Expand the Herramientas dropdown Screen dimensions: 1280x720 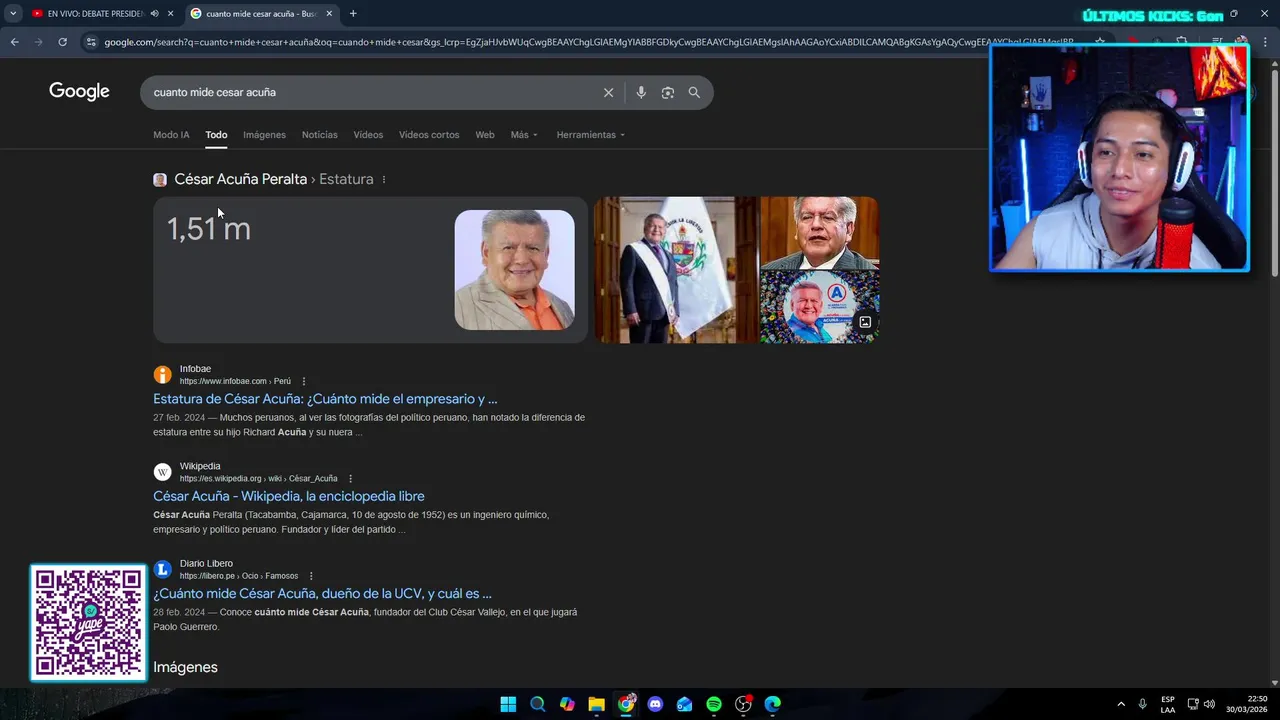click(x=591, y=135)
